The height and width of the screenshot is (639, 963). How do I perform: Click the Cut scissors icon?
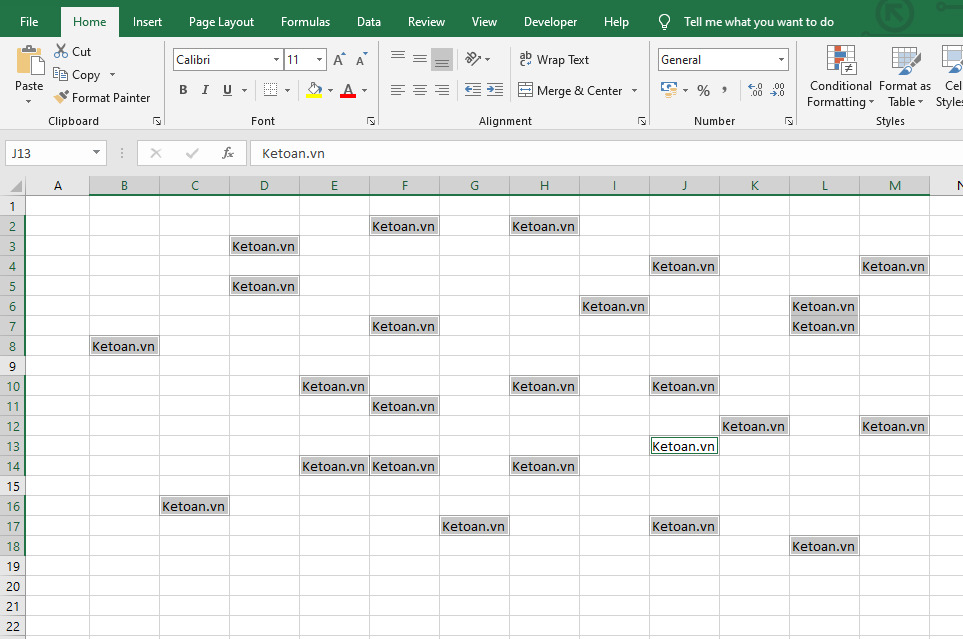click(x=62, y=51)
